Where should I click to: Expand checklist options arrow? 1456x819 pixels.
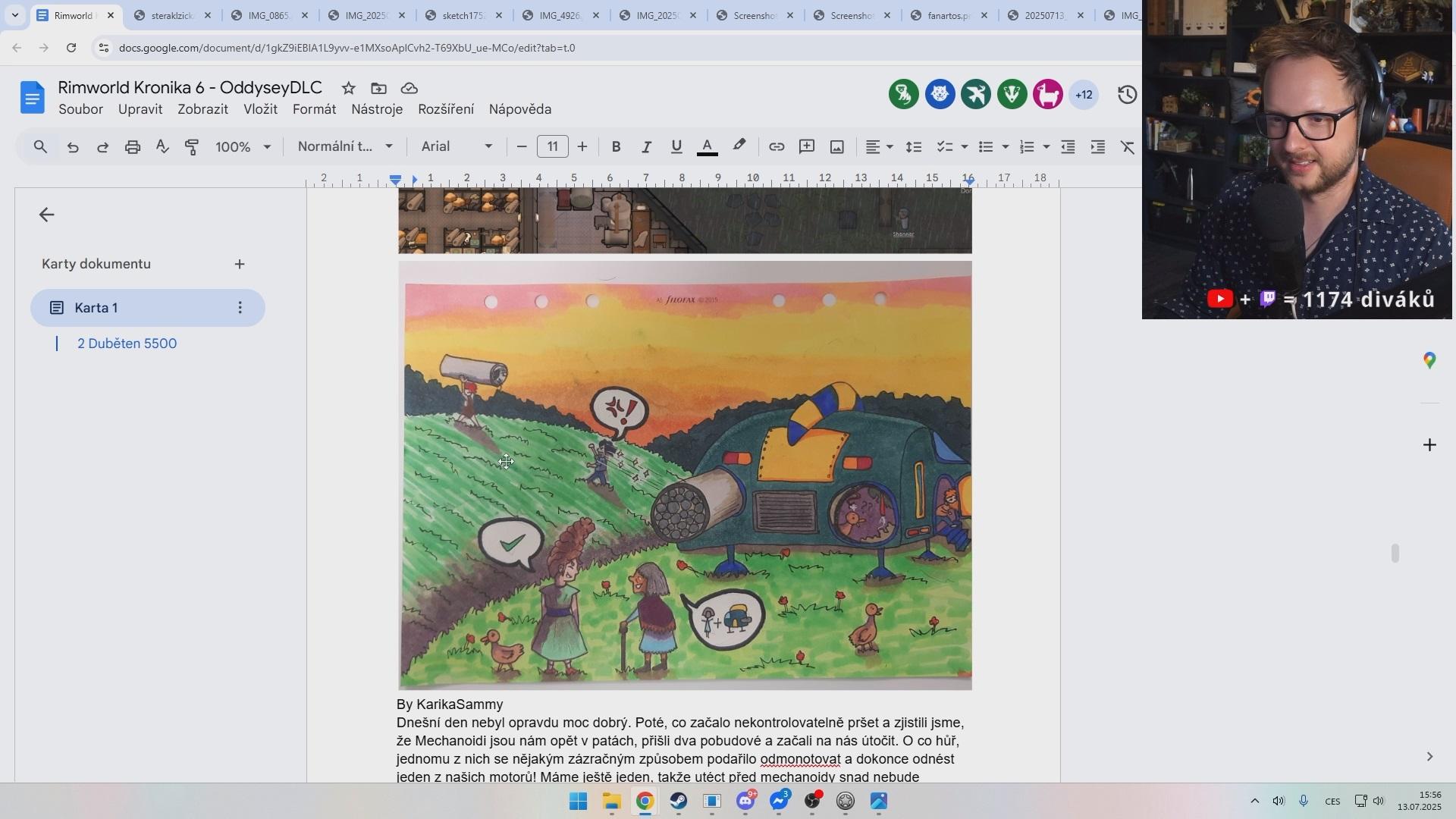pyautogui.click(x=965, y=147)
